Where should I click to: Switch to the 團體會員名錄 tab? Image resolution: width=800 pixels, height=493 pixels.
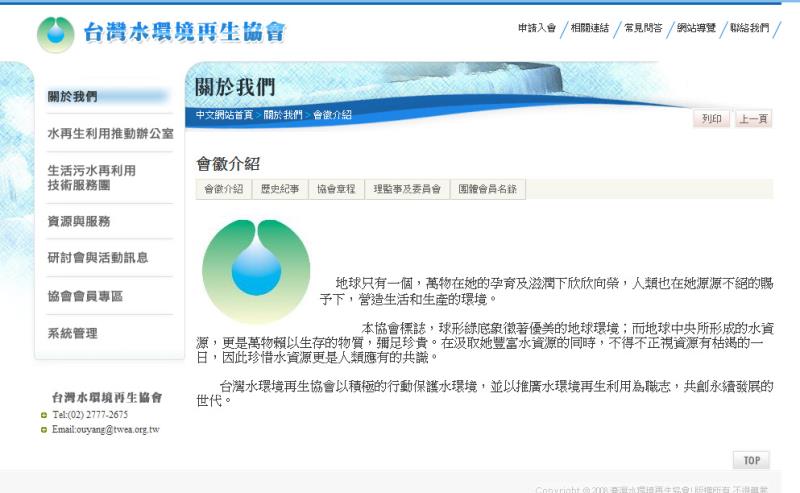[488, 189]
